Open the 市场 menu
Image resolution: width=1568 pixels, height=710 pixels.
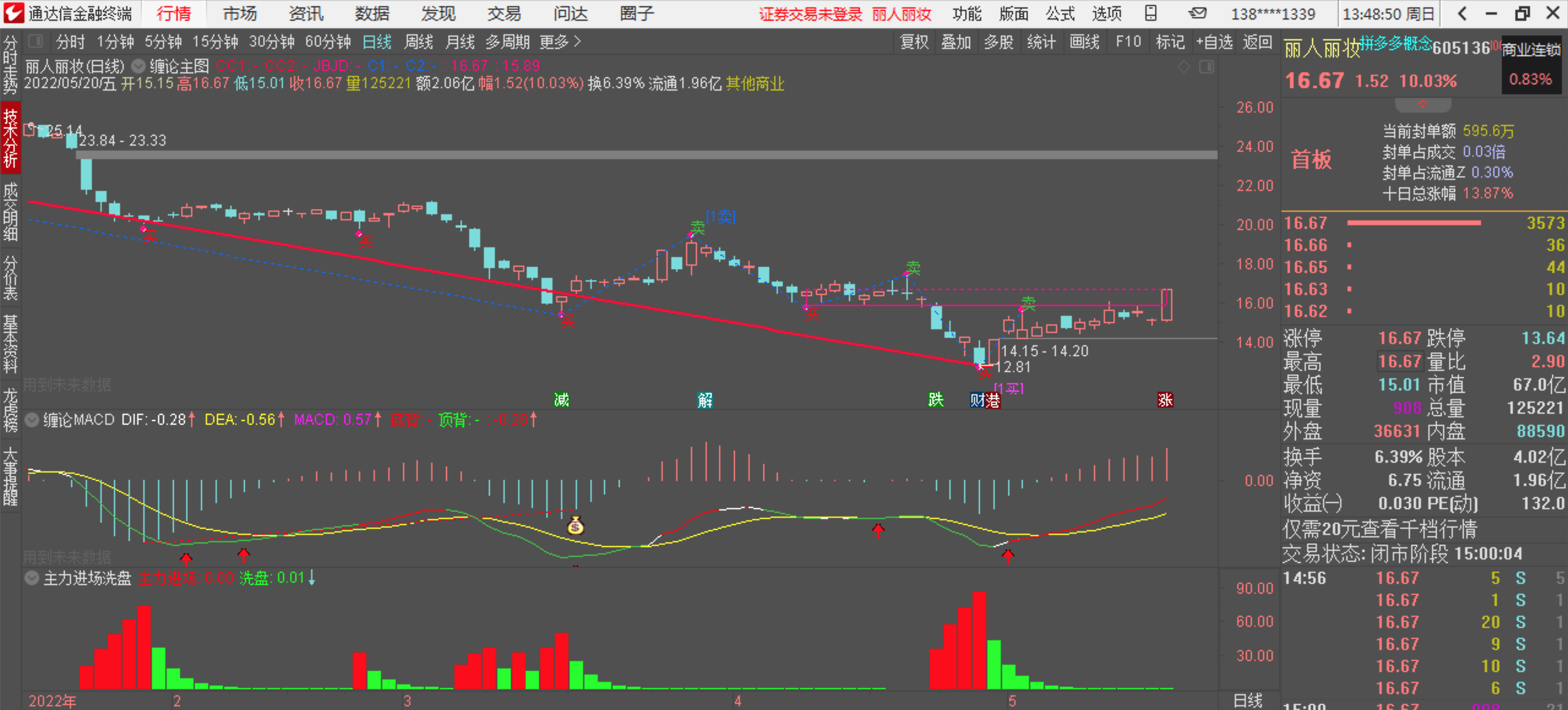(x=239, y=13)
